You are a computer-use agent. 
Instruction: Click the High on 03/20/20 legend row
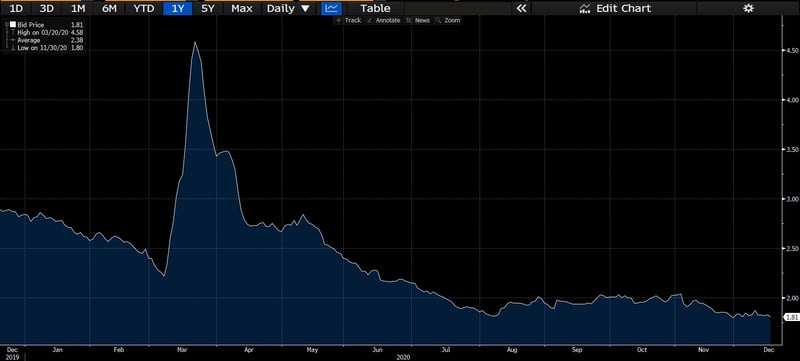coord(50,32)
